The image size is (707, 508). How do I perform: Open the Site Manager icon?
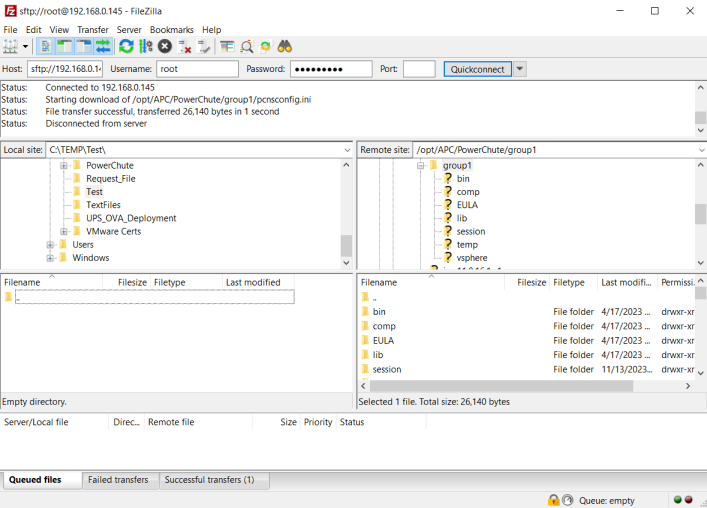pos(10,46)
